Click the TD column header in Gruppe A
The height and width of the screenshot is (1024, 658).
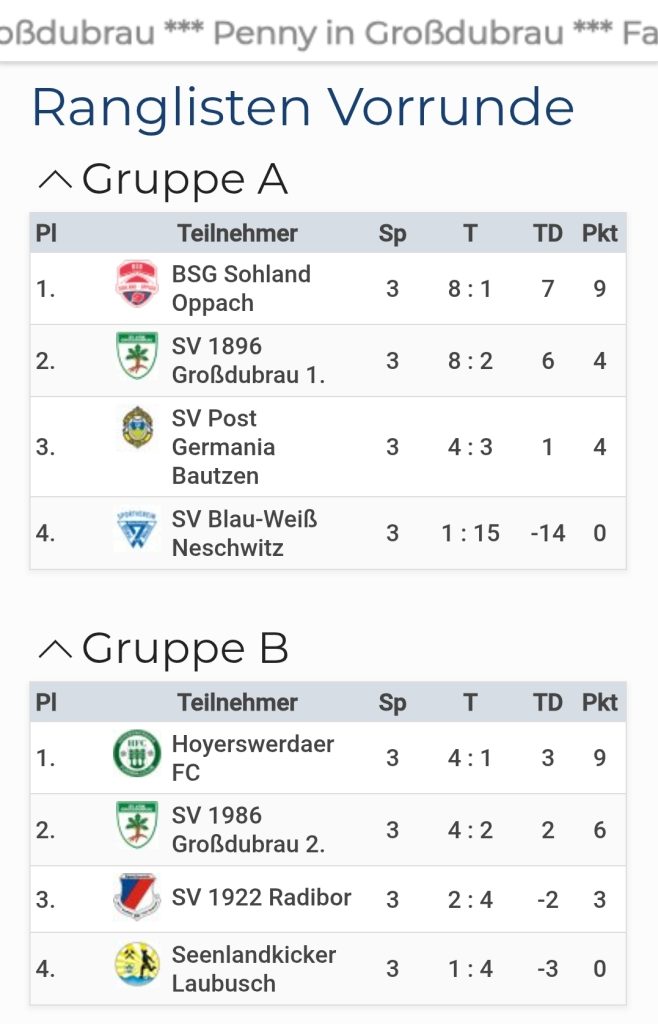point(548,234)
